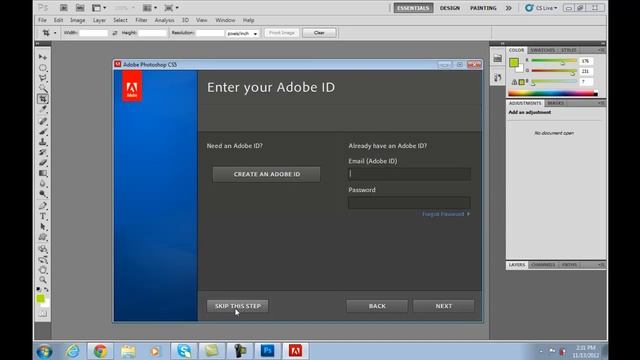The height and width of the screenshot is (360, 640).
Task: Click the Next button in dialog
Action: (444, 306)
